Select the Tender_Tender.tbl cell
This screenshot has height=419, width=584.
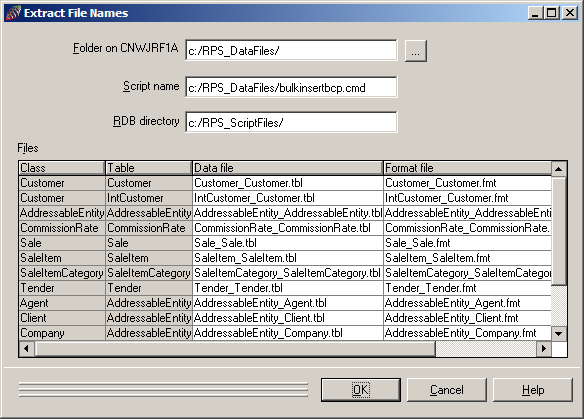tap(288, 288)
